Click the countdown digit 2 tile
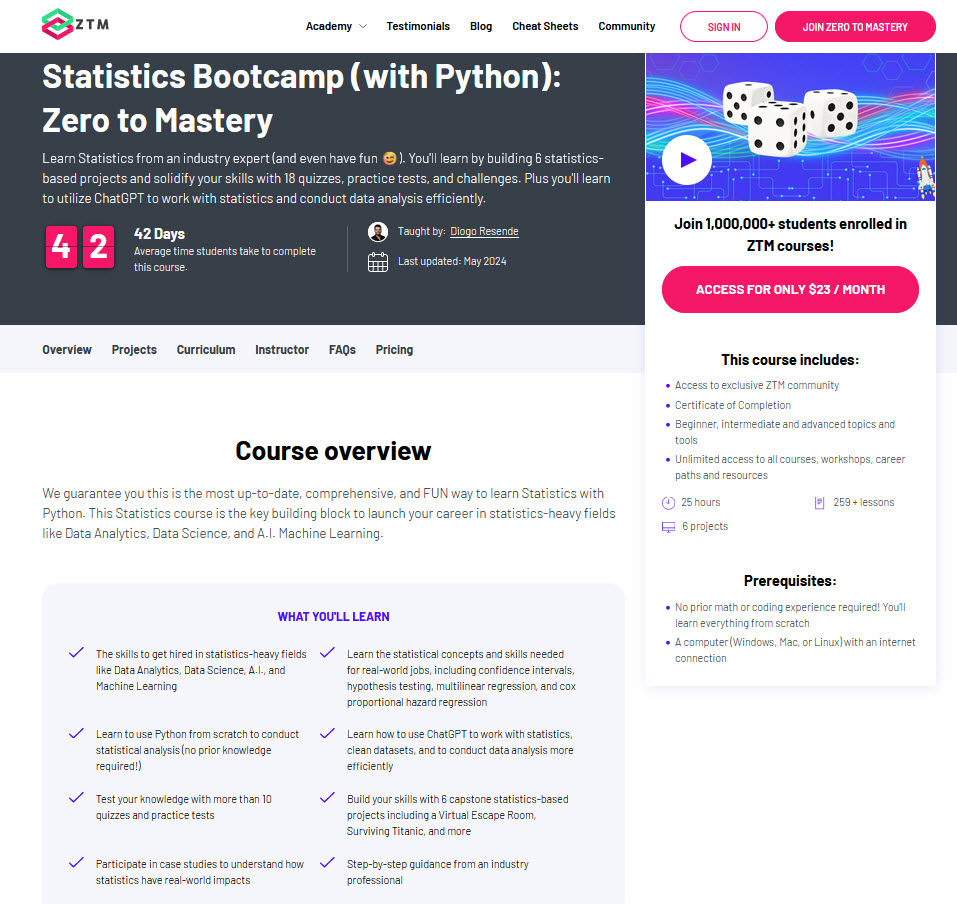The width and height of the screenshot is (957, 904). pos(98,247)
